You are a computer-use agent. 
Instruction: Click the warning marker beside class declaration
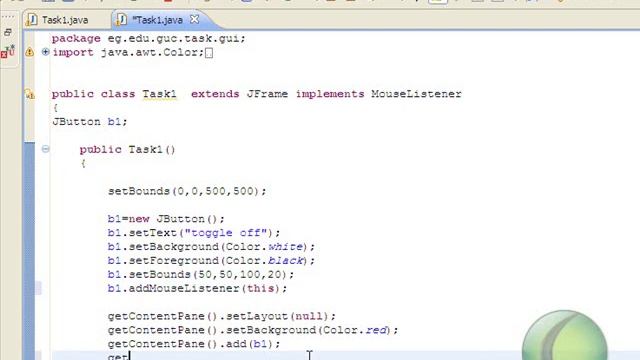30,94
